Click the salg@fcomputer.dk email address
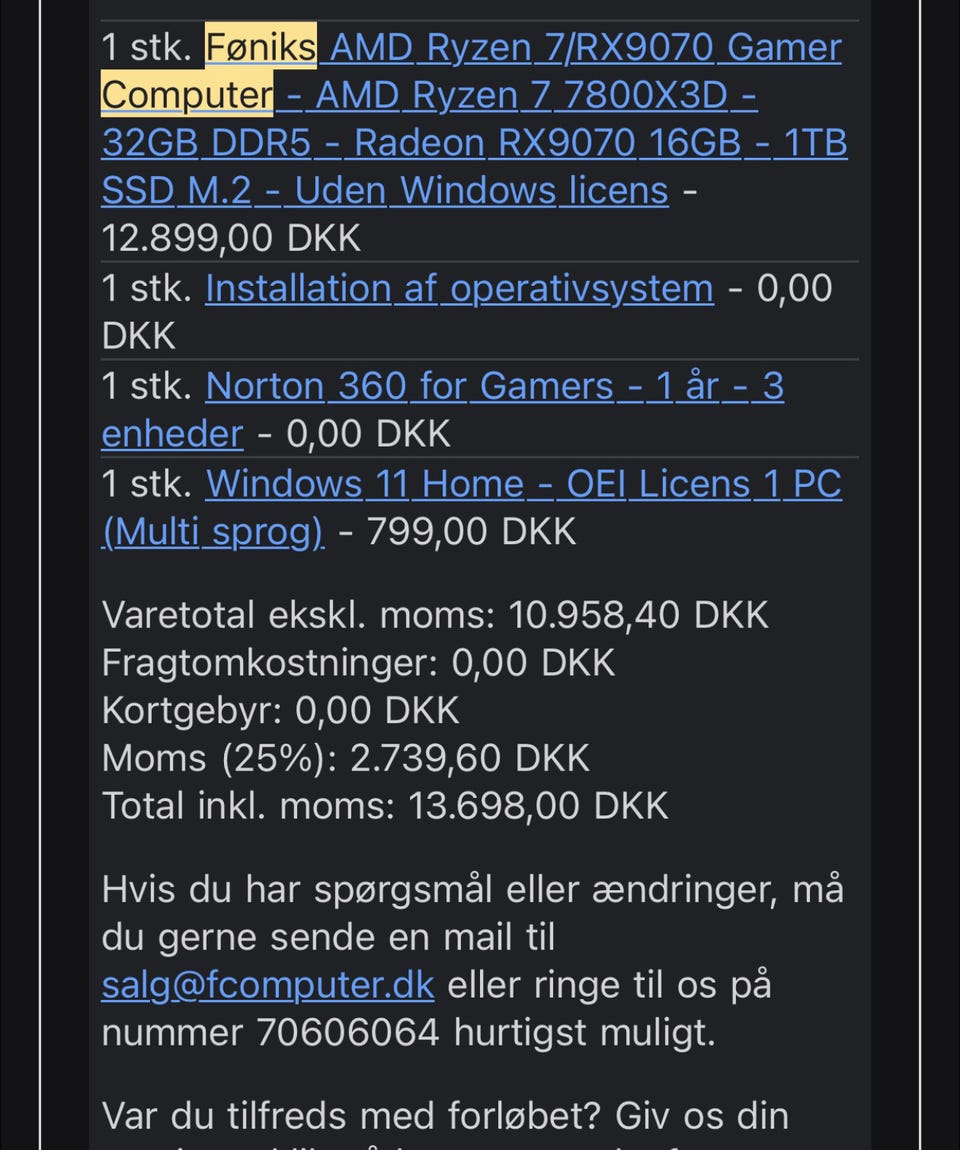This screenshot has width=960, height=1150. (267, 986)
